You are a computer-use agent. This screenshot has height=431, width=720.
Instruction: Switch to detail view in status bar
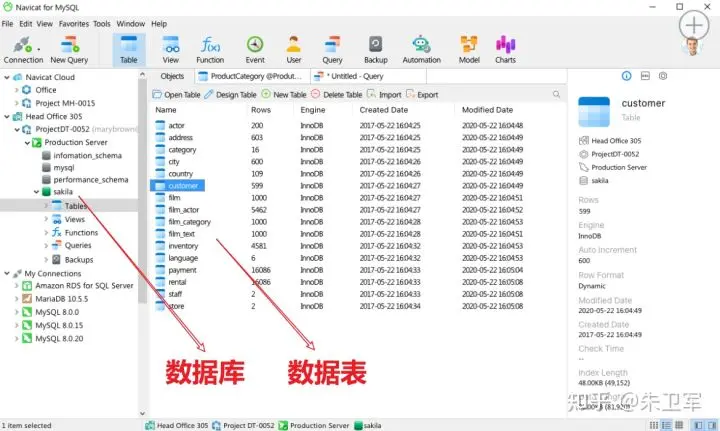tap(679, 425)
